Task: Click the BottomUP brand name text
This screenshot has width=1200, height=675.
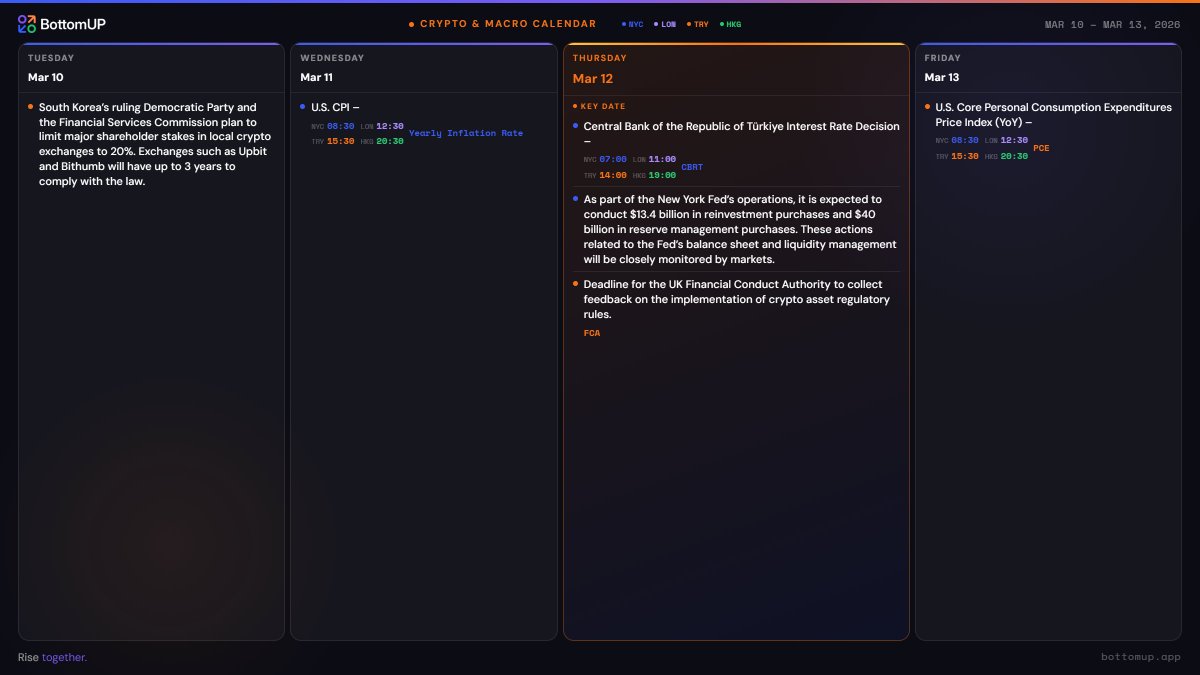Action: 73,24
